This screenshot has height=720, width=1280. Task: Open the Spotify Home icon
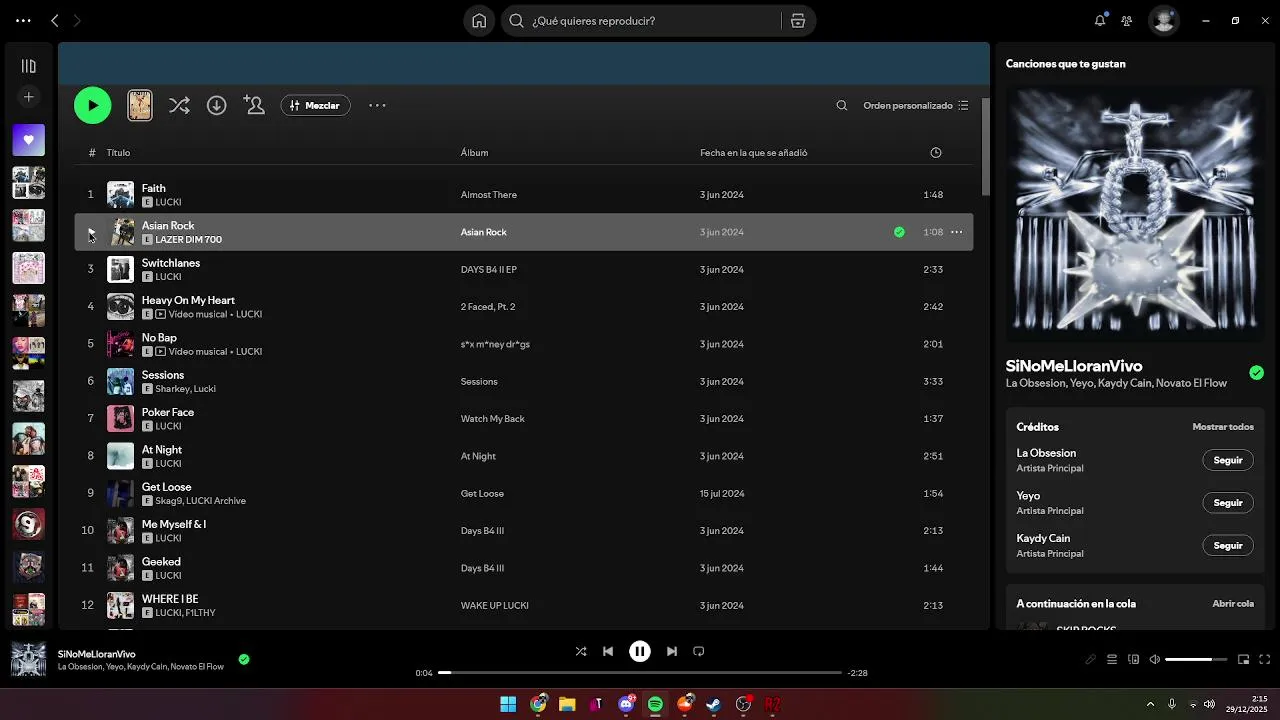[479, 21]
